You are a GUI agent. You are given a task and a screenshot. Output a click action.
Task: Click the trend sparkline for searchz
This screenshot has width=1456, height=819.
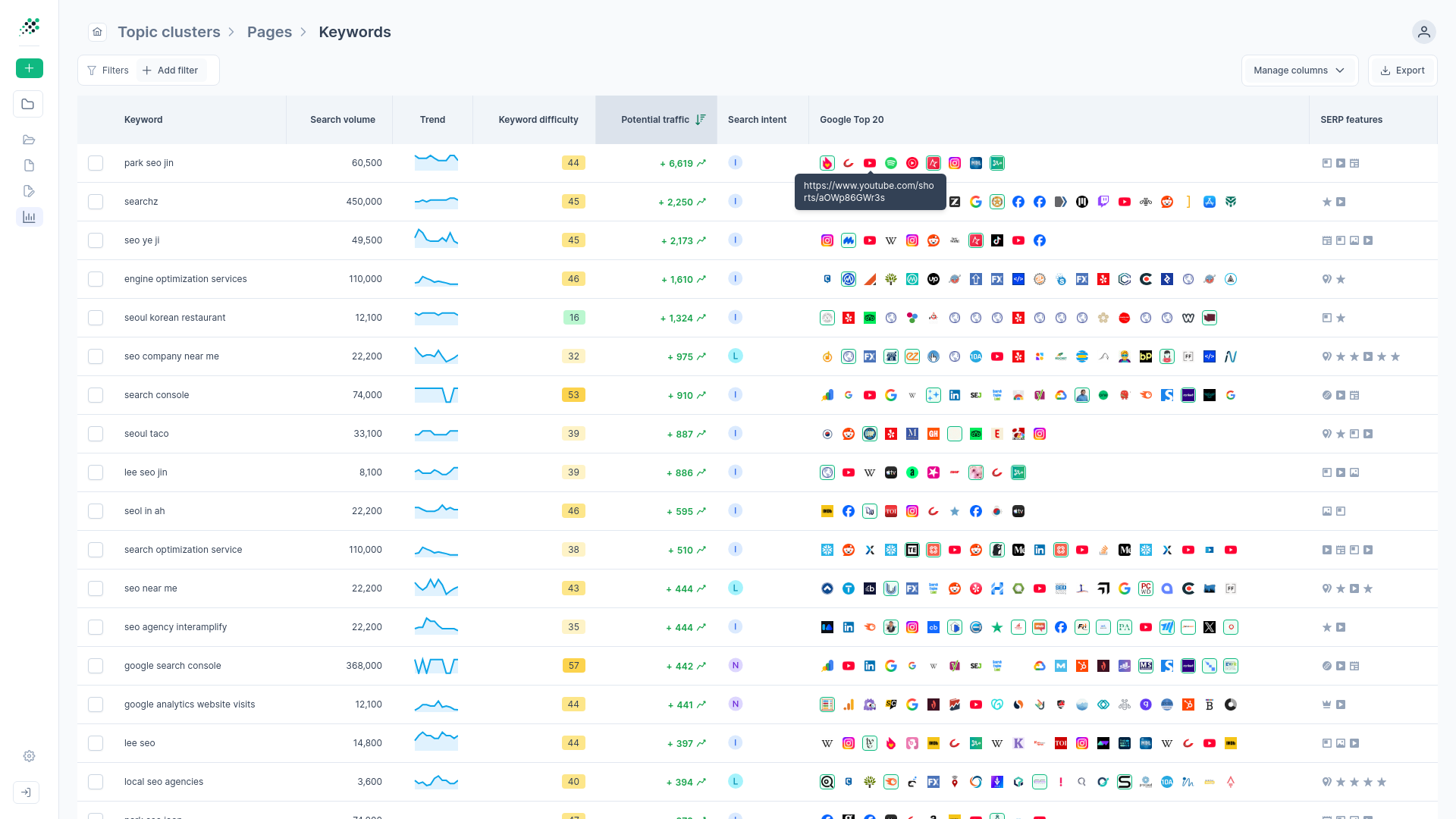[x=436, y=202]
